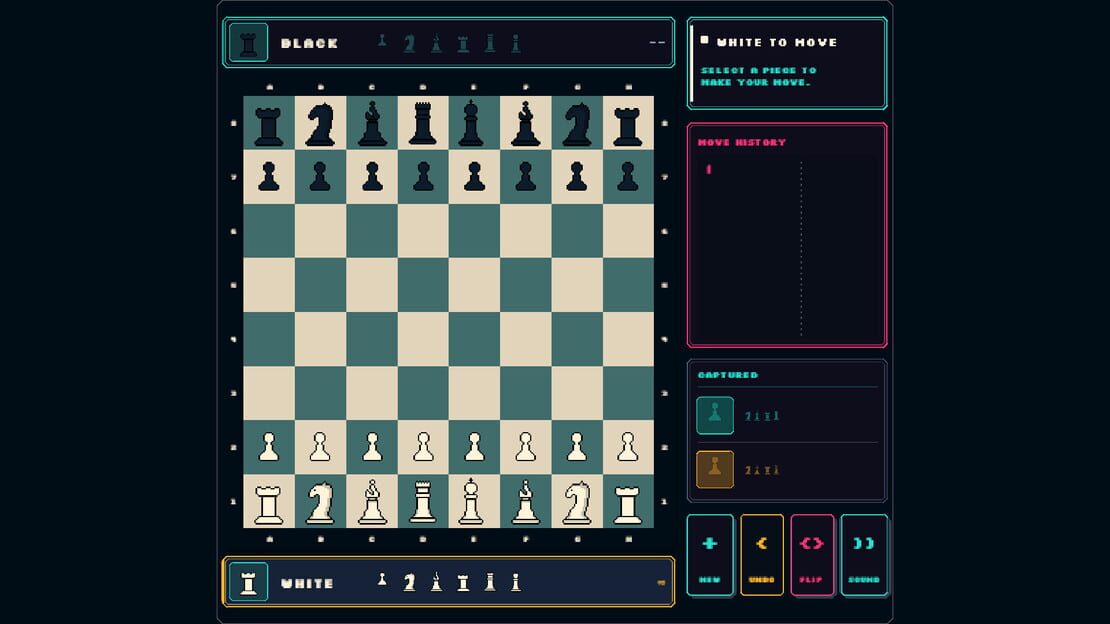Toggle the Sound button

pos(864,555)
